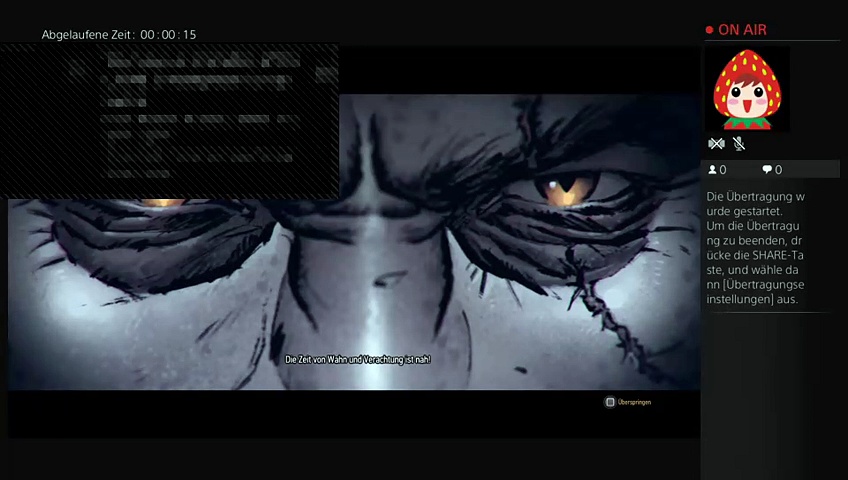Viewport: 848px width, 480px height.
Task: Click the comment count number
Action: [x=779, y=170]
